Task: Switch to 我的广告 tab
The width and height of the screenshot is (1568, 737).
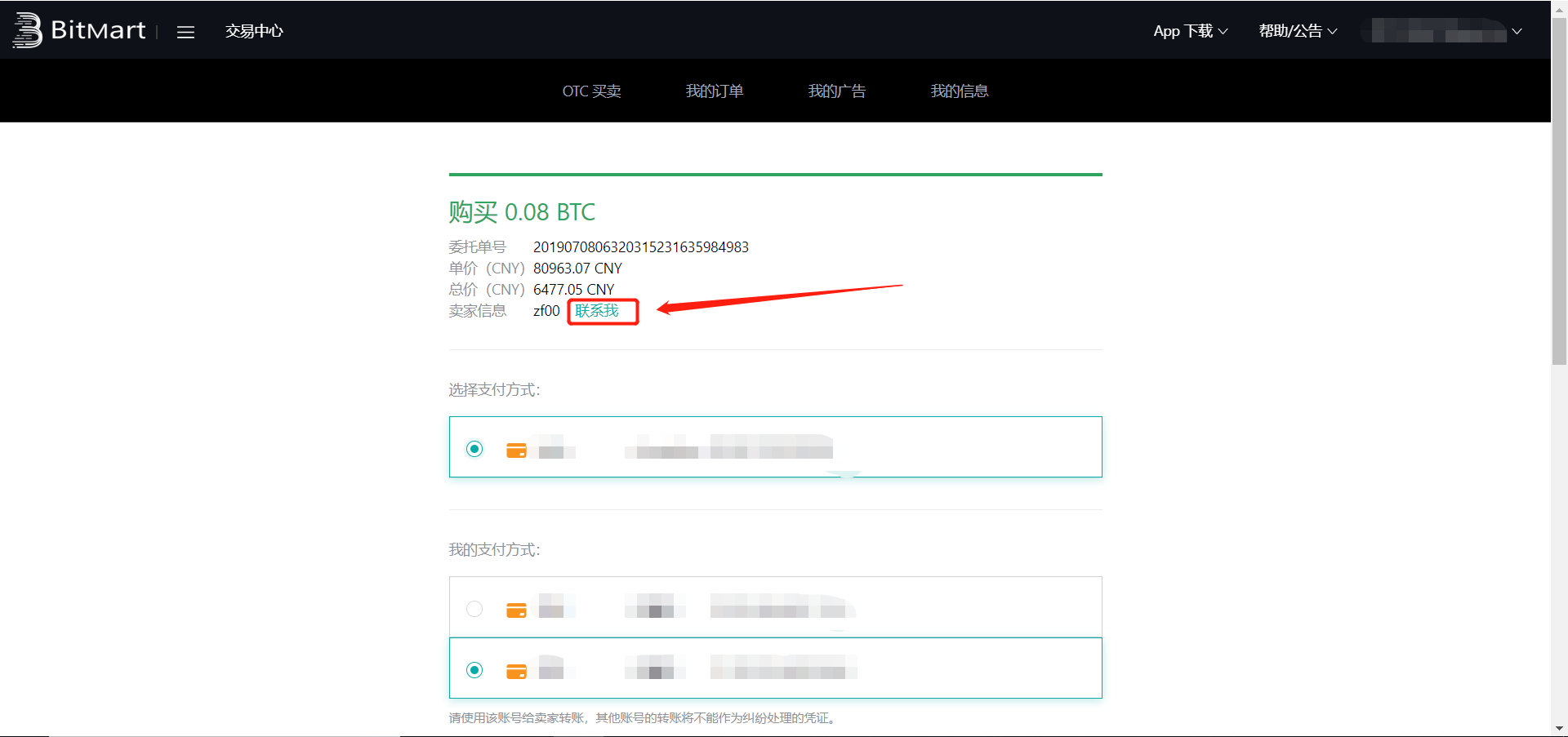Action: (x=837, y=91)
